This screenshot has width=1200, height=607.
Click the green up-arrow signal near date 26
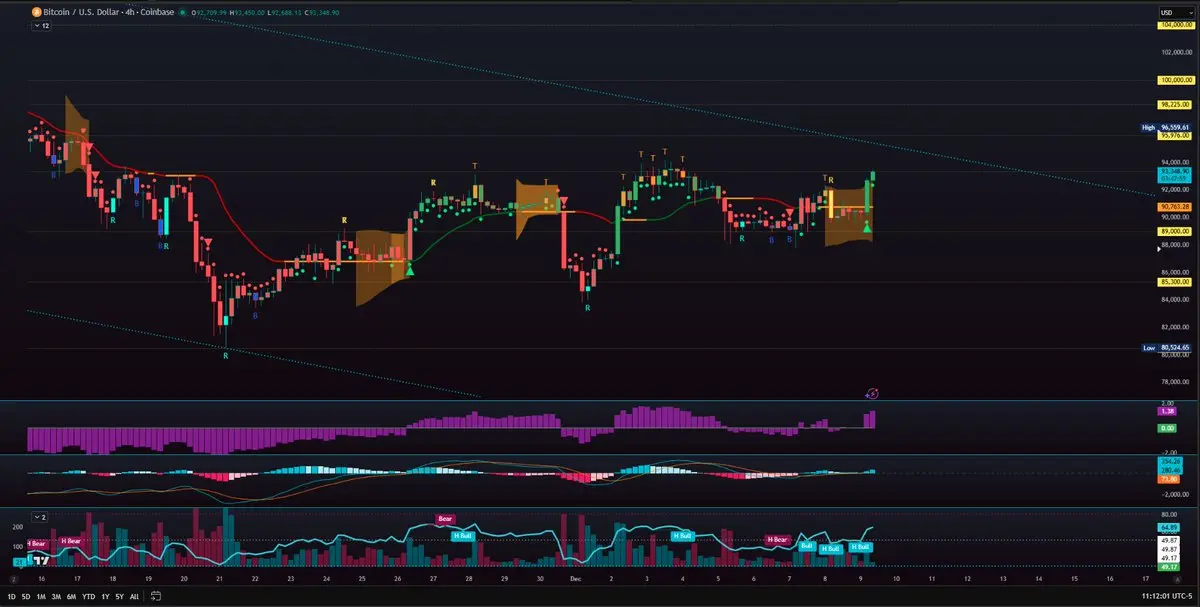coord(410,269)
